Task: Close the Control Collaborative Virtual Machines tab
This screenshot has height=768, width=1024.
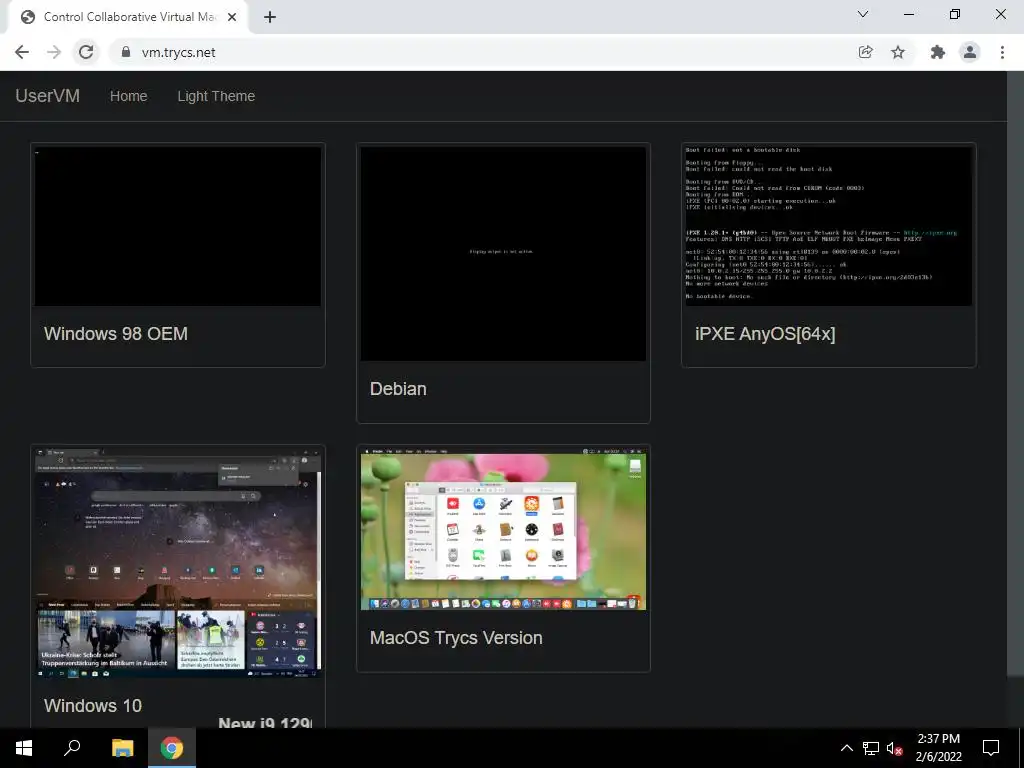Action: (x=232, y=17)
